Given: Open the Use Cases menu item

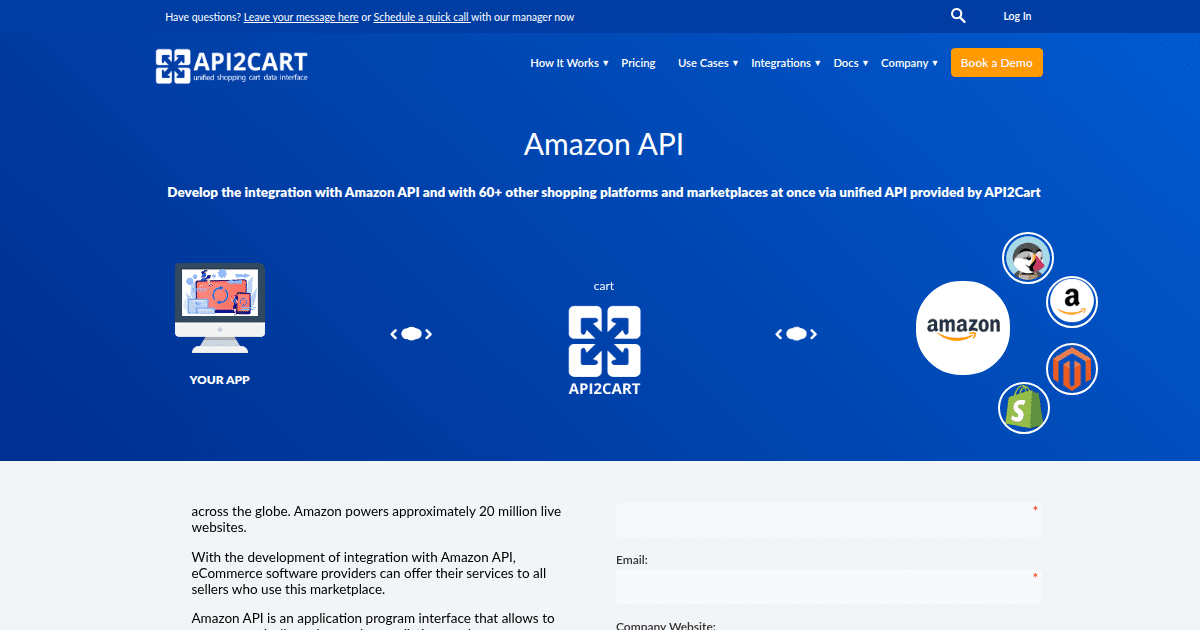Looking at the screenshot, I should tap(703, 62).
